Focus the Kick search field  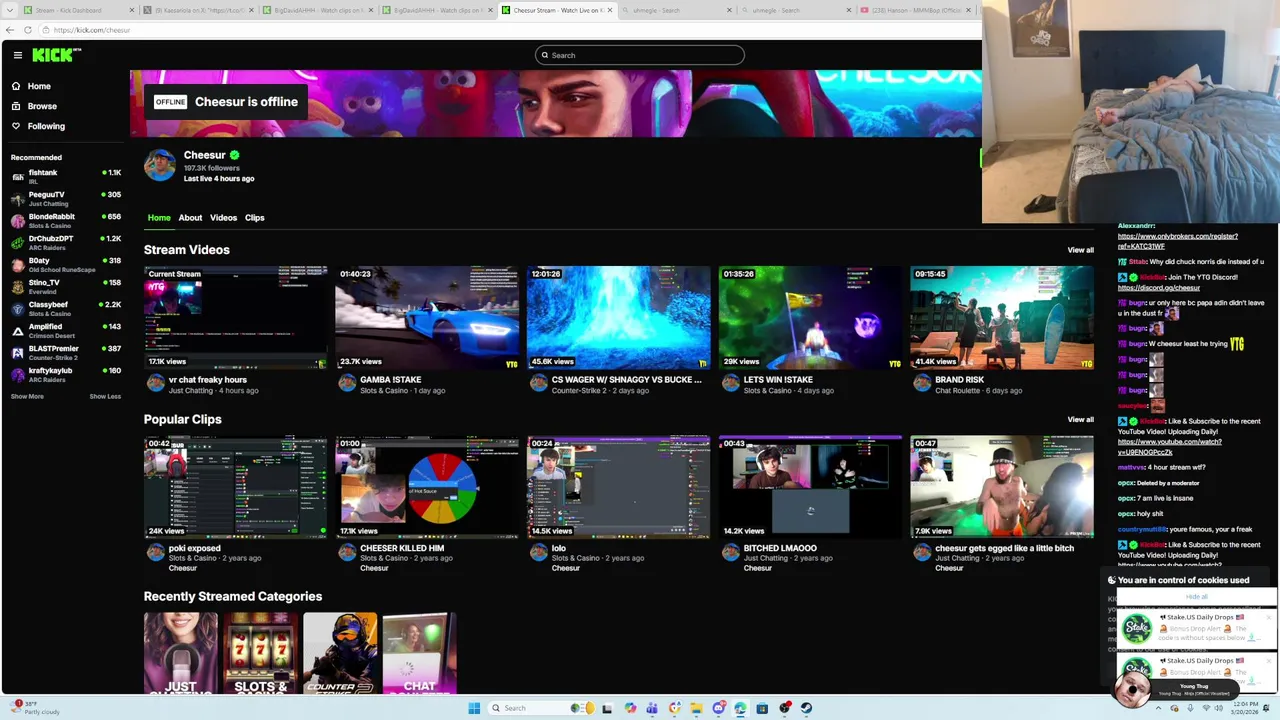pos(640,55)
